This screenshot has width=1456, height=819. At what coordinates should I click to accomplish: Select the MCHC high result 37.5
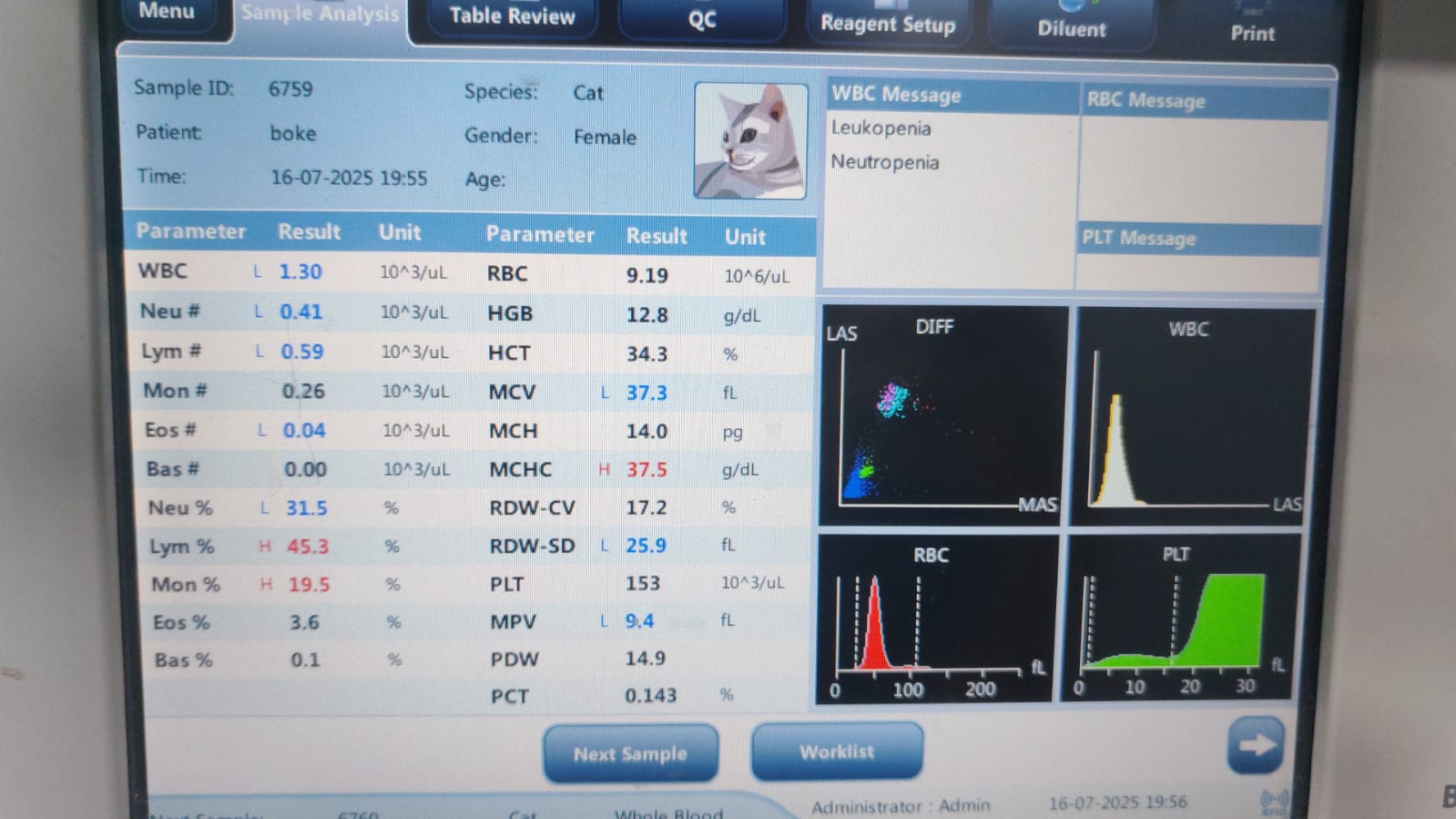click(x=647, y=469)
